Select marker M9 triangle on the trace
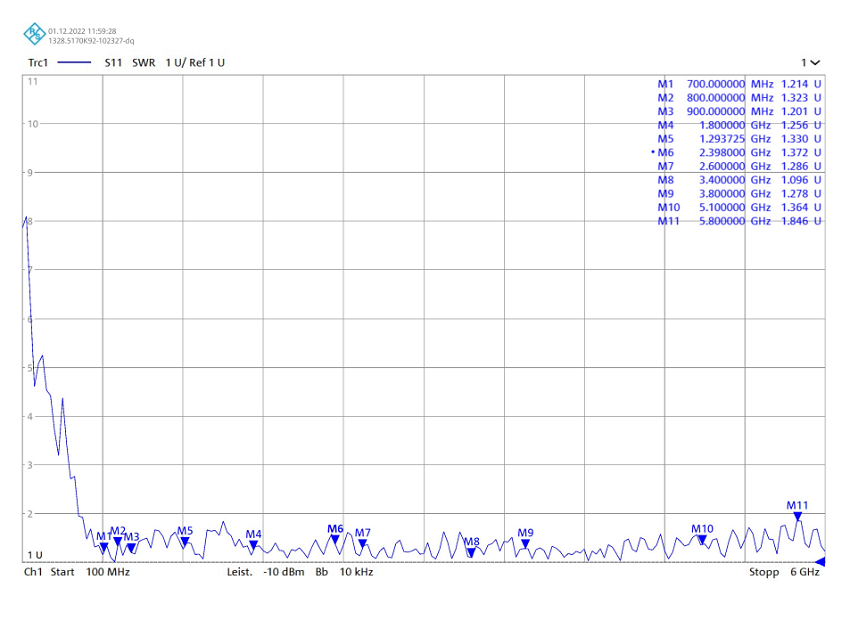The image size is (850, 620). (525, 544)
